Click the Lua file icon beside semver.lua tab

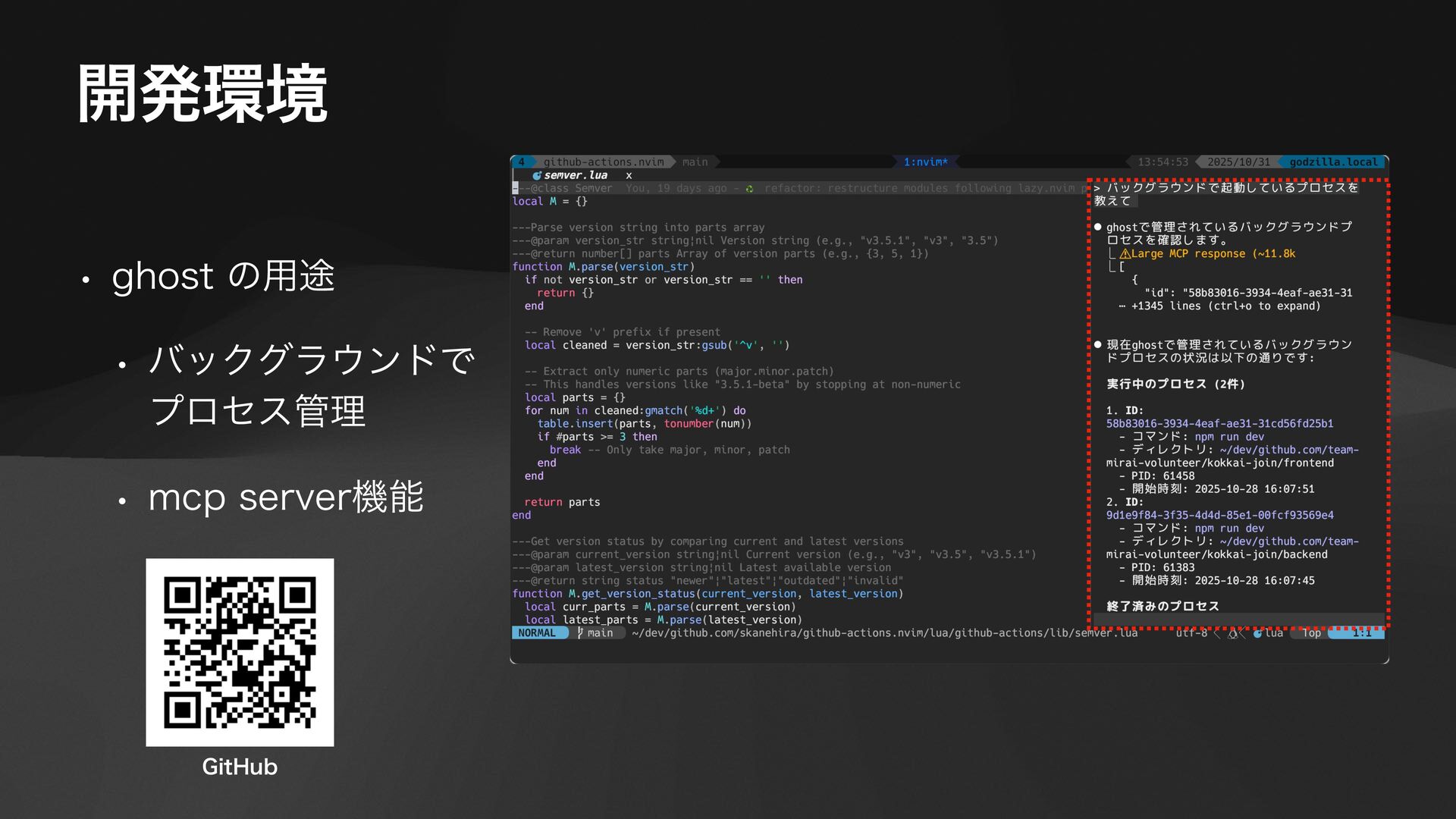537,175
